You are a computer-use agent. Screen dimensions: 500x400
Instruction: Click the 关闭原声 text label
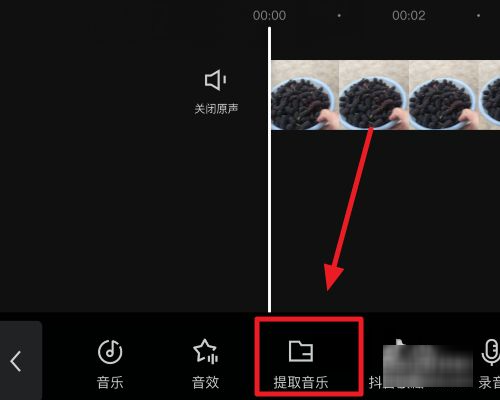(x=216, y=109)
